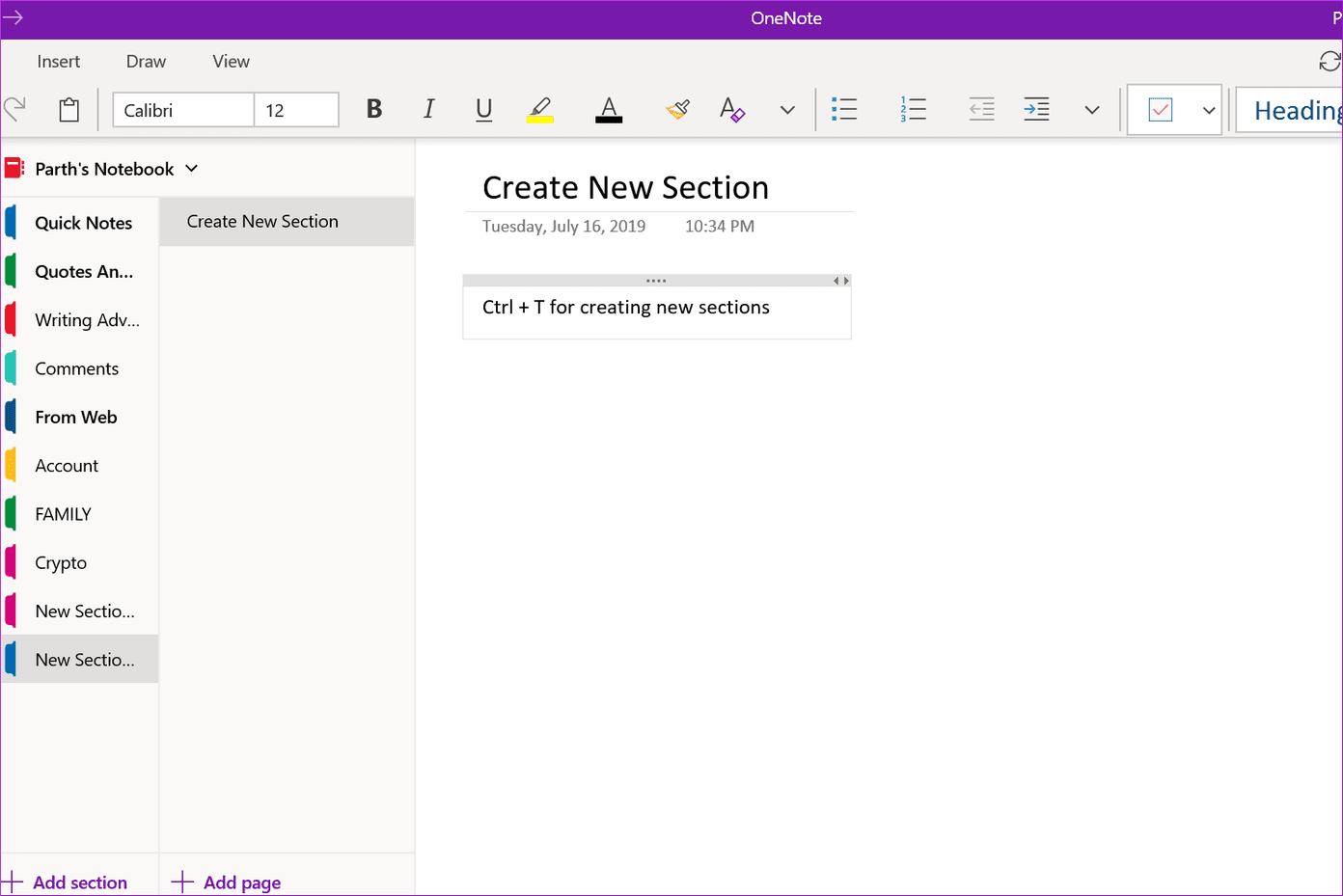Click the text Ctrl + T for creating new sections
This screenshot has height=896, width=1343.
(626, 307)
